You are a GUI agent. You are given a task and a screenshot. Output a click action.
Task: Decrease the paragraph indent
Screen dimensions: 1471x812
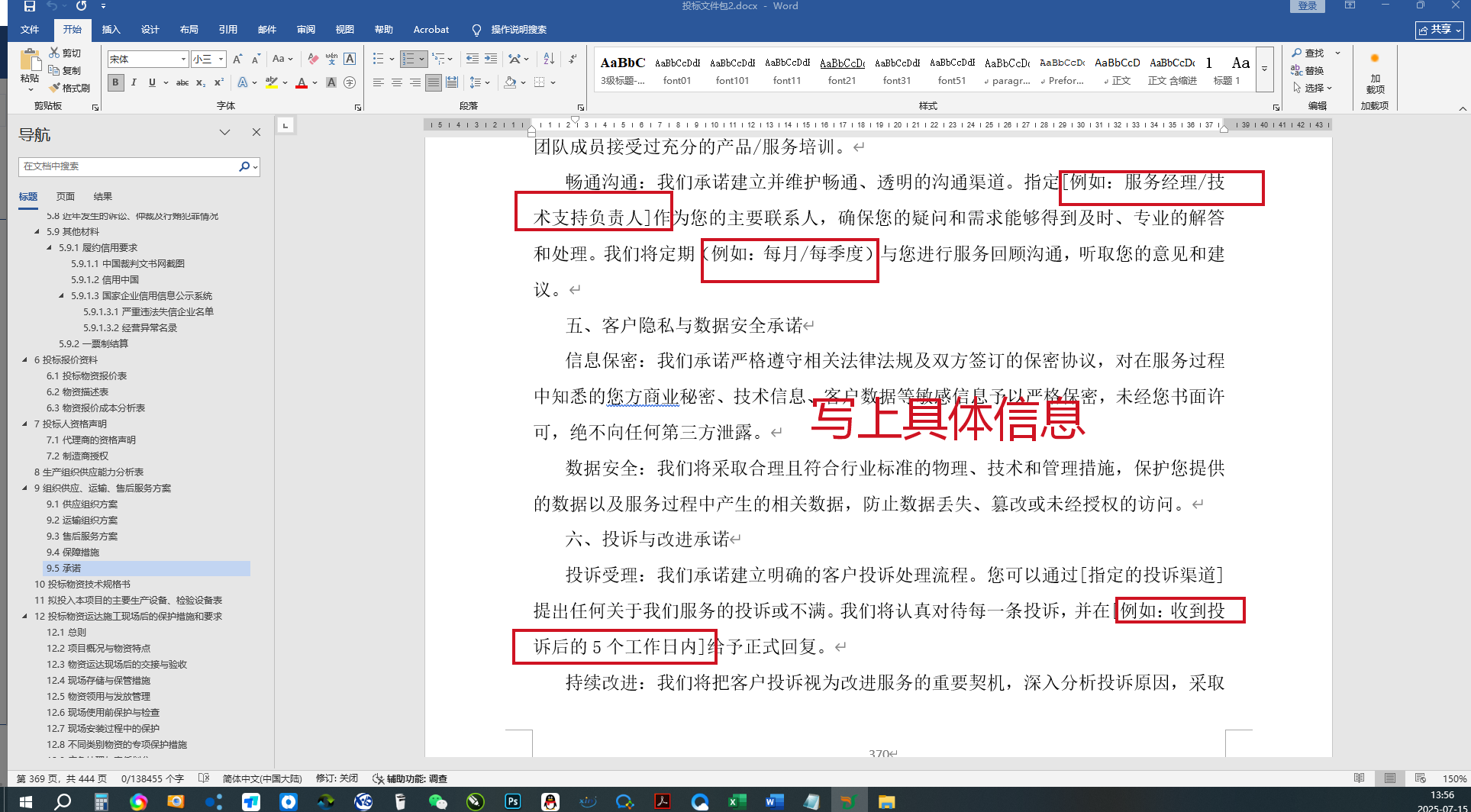[473, 59]
